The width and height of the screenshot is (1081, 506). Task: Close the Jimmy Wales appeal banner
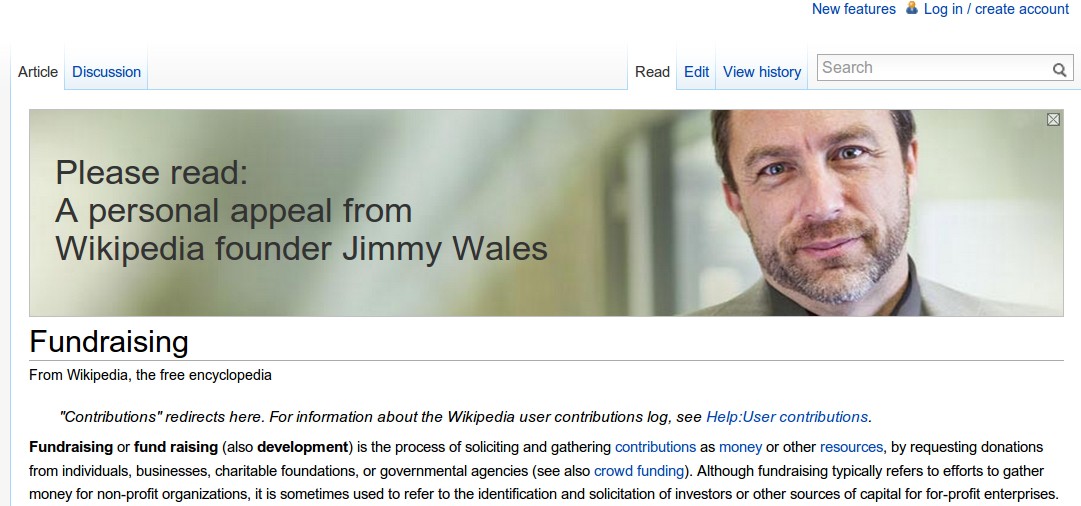click(1053, 120)
